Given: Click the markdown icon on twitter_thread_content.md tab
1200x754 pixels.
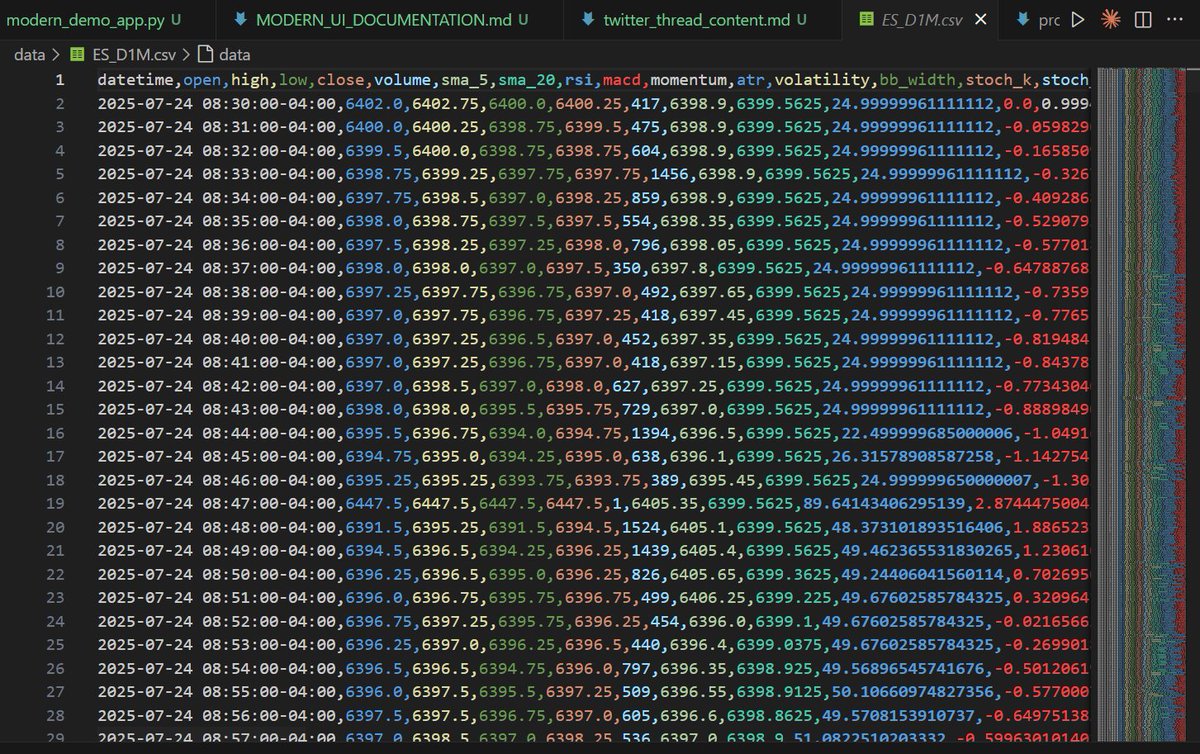Looking at the screenshot, I should 586,19.
